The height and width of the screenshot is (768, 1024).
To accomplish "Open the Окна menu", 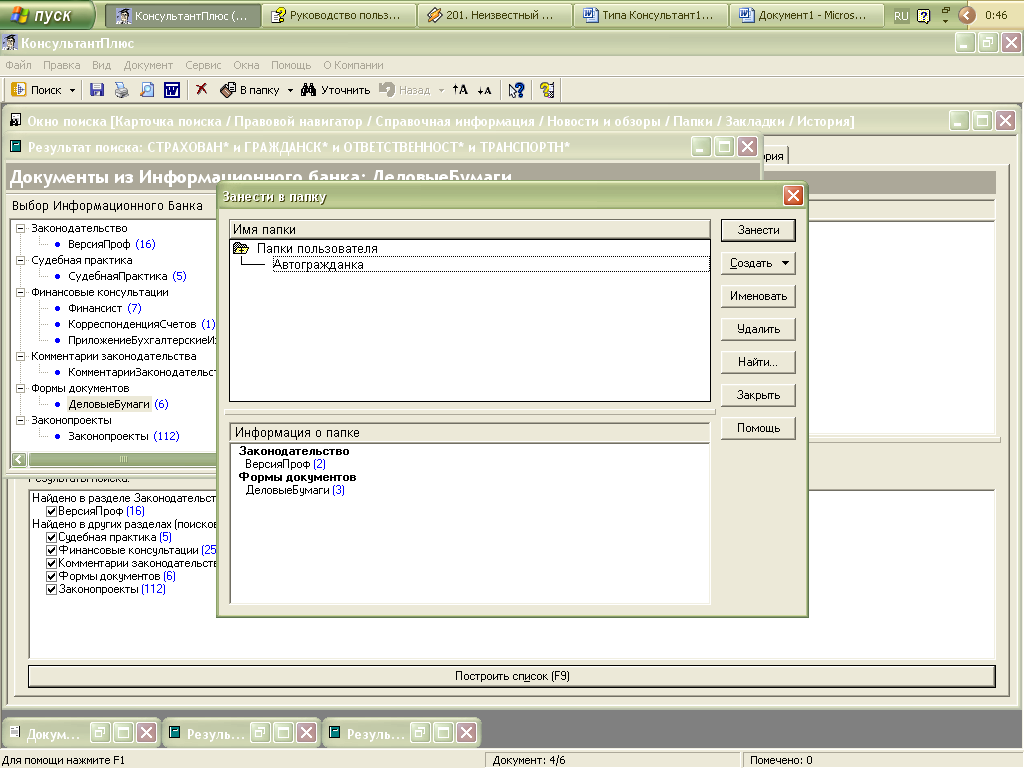I will click(246, 65).
